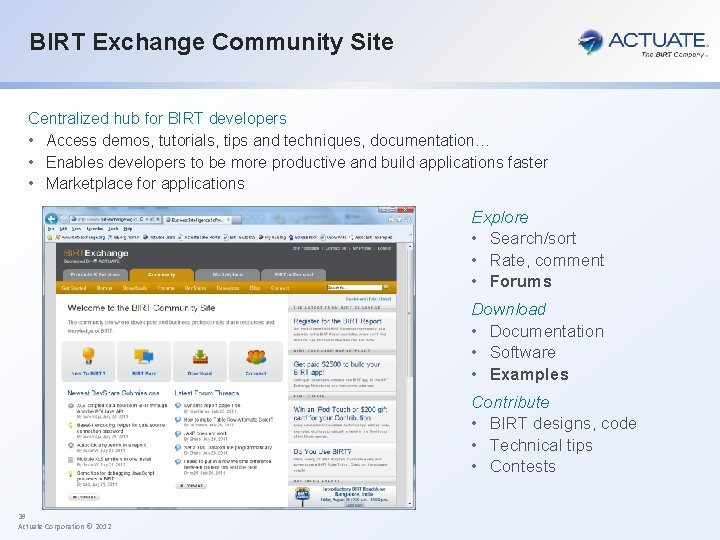Click Forums in orange nav bar
The height and width of the screenshot is (540, 720).
pos(166,288)
